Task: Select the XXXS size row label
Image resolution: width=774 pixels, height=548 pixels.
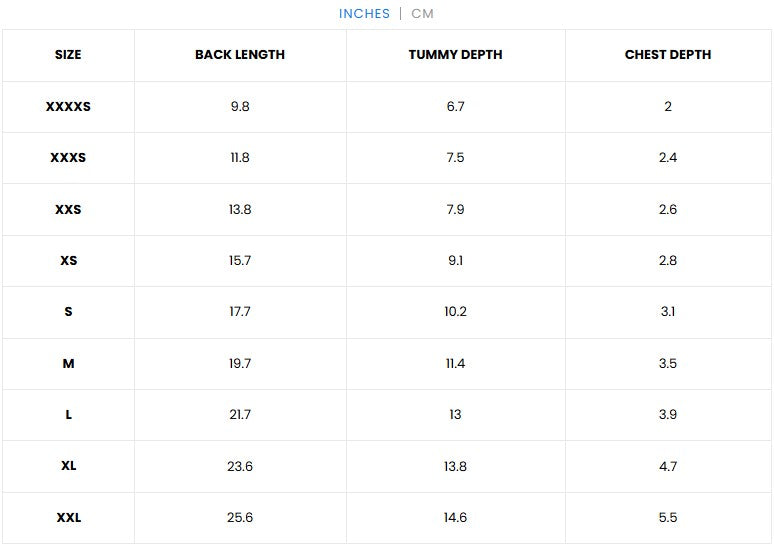Action: 68,158
